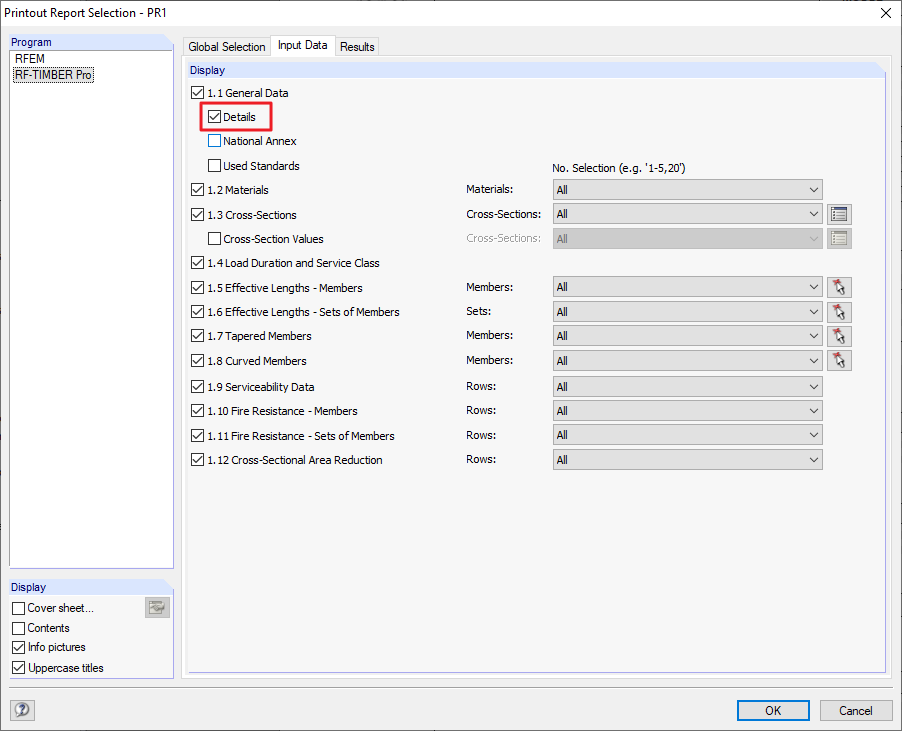Open the Cover sheet edit icon
Screen dimensions: 902x731
point(157,607)
